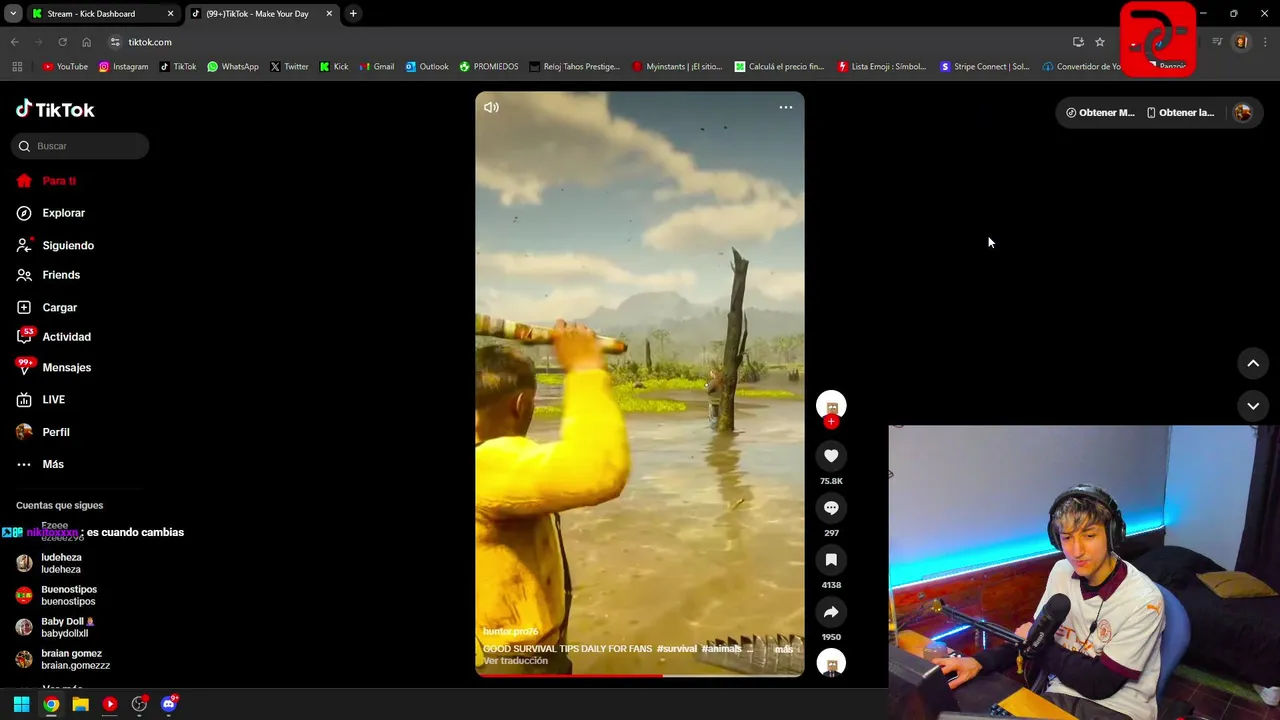This screenshot has height=720, width=1280.
Task: Mute the TikTok video sound
Action: pos(491,107)
